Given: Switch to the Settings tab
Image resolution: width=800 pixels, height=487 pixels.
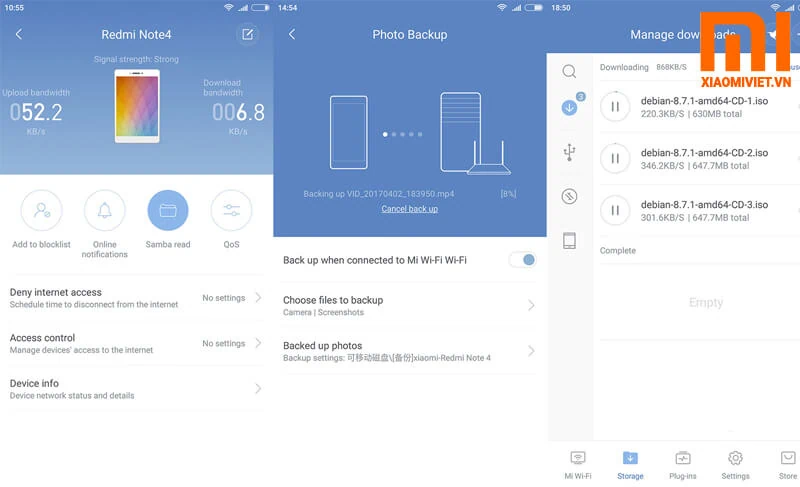Looking at the screenshot, I should click(735, 465).
